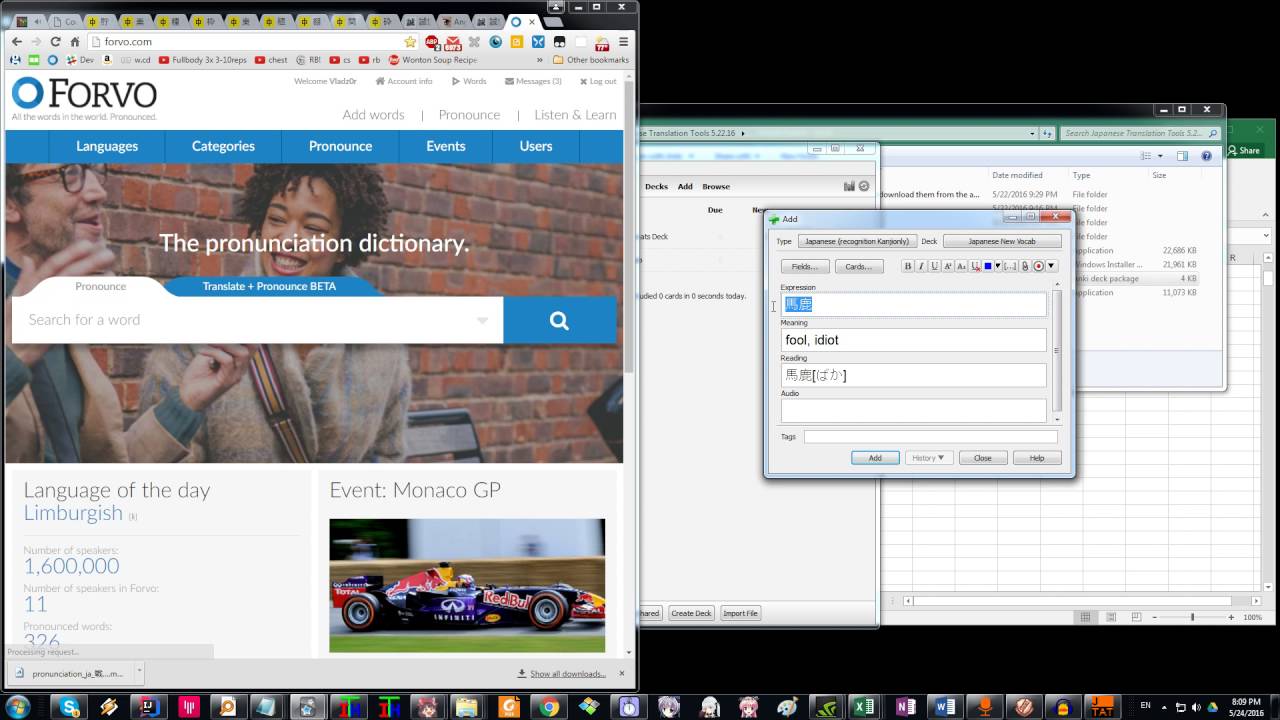
Task: Click the Subscript icon in Anki Add dialog
Action: pyautogui.click(x=961, y=266)
